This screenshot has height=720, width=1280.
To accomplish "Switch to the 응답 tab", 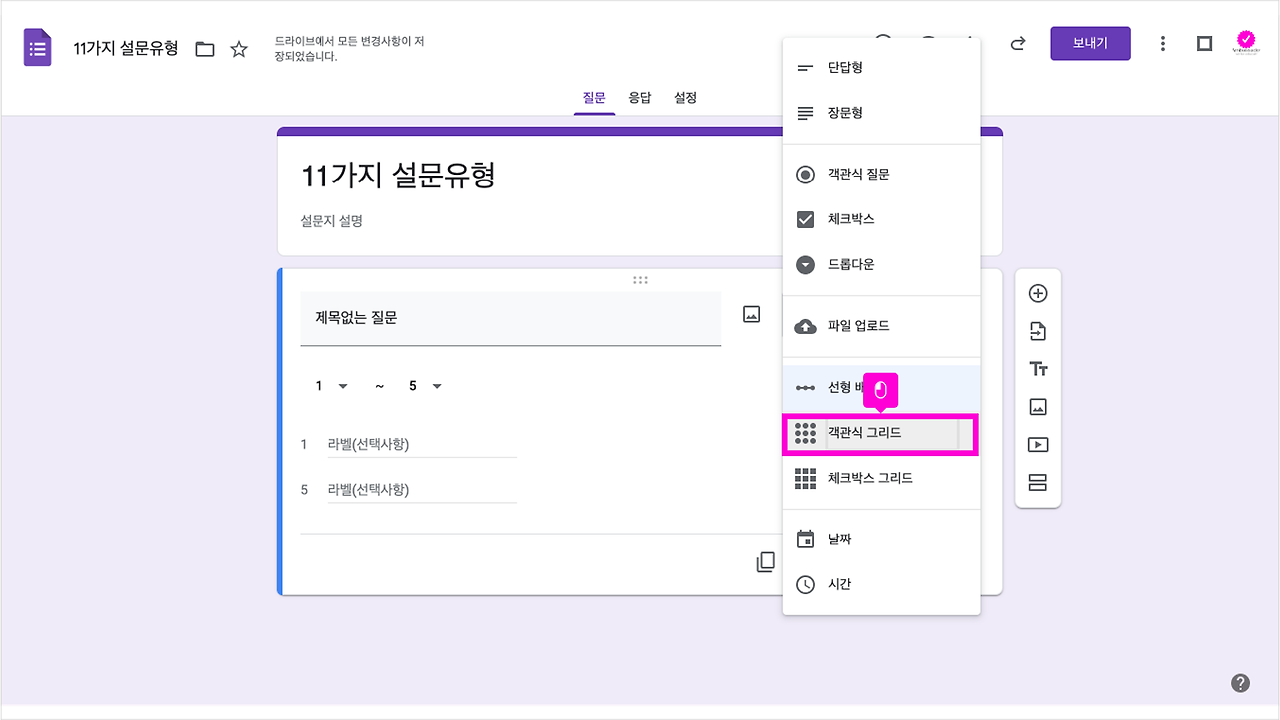I will [x=640, y=97].
